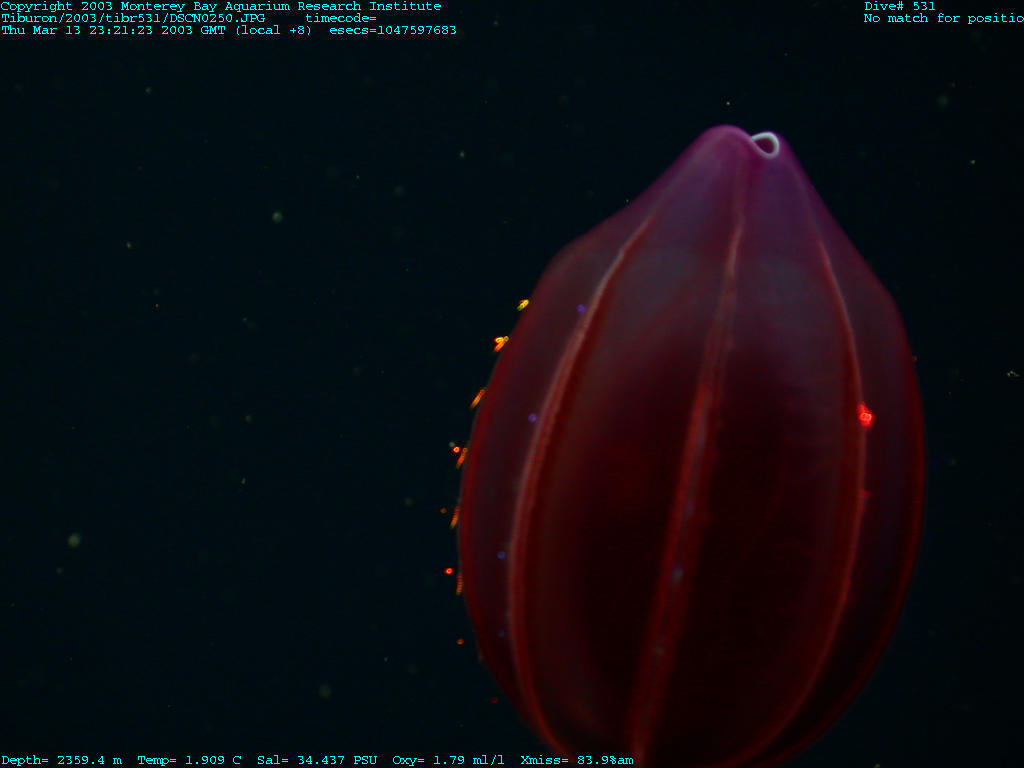Viewport: 1024px width, 768px height.
Task: Select the Temp= 1.909 C reading
Action: click(x=189, y=760)
